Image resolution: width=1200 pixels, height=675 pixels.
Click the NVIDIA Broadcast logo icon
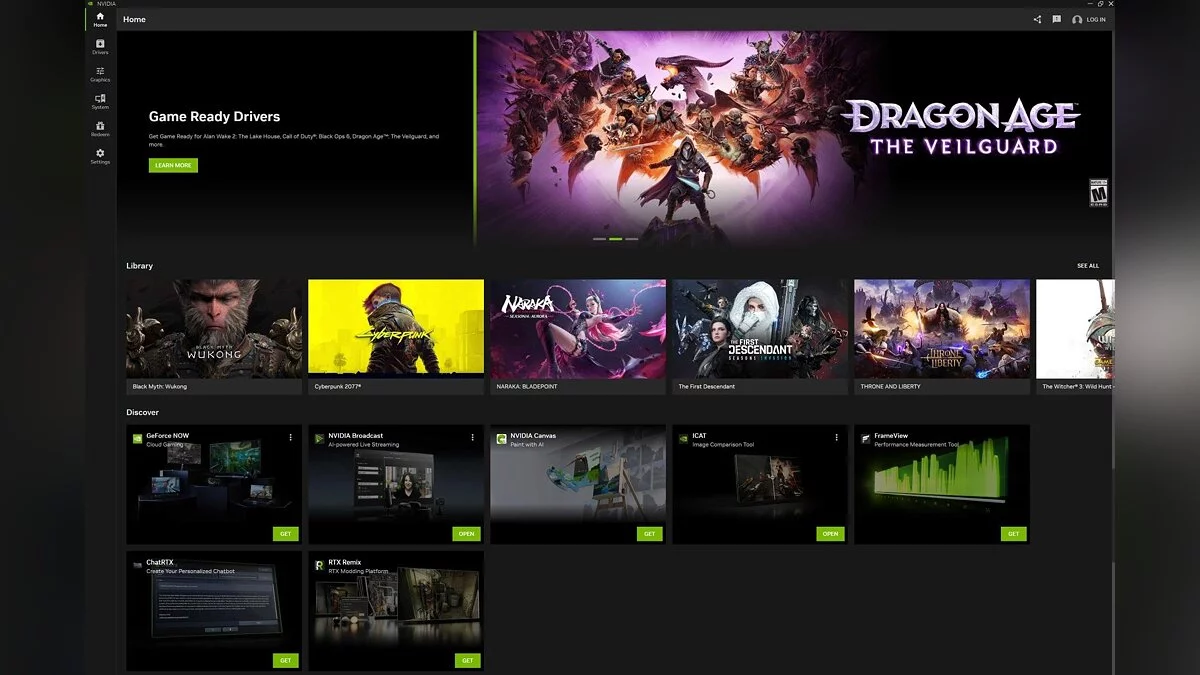click(x=319, y=438)
